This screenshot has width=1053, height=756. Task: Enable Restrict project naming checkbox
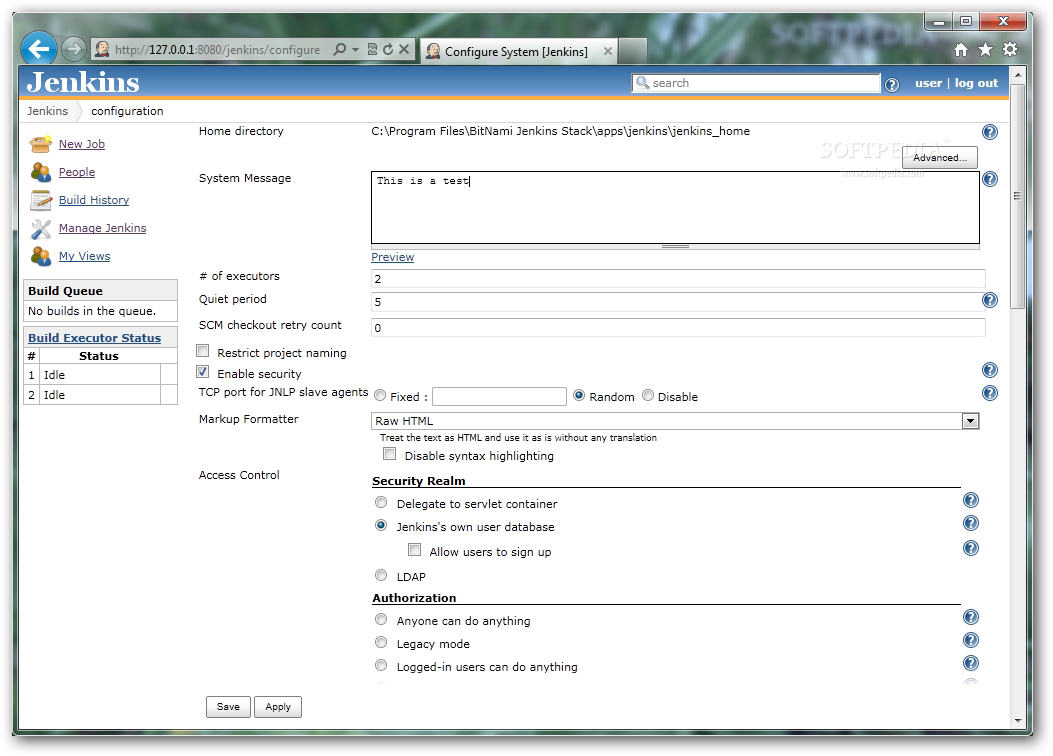click(203, 350)
